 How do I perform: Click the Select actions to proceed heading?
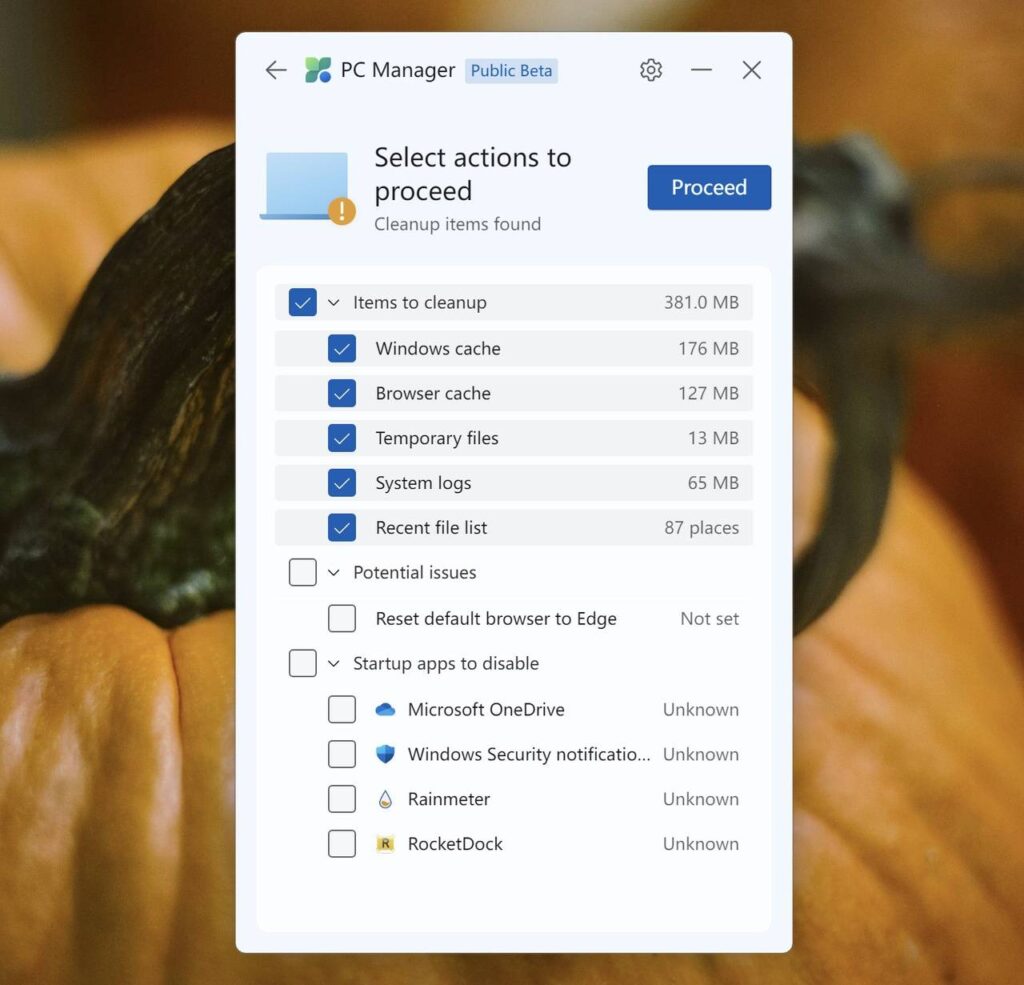[x=473, y=174]
